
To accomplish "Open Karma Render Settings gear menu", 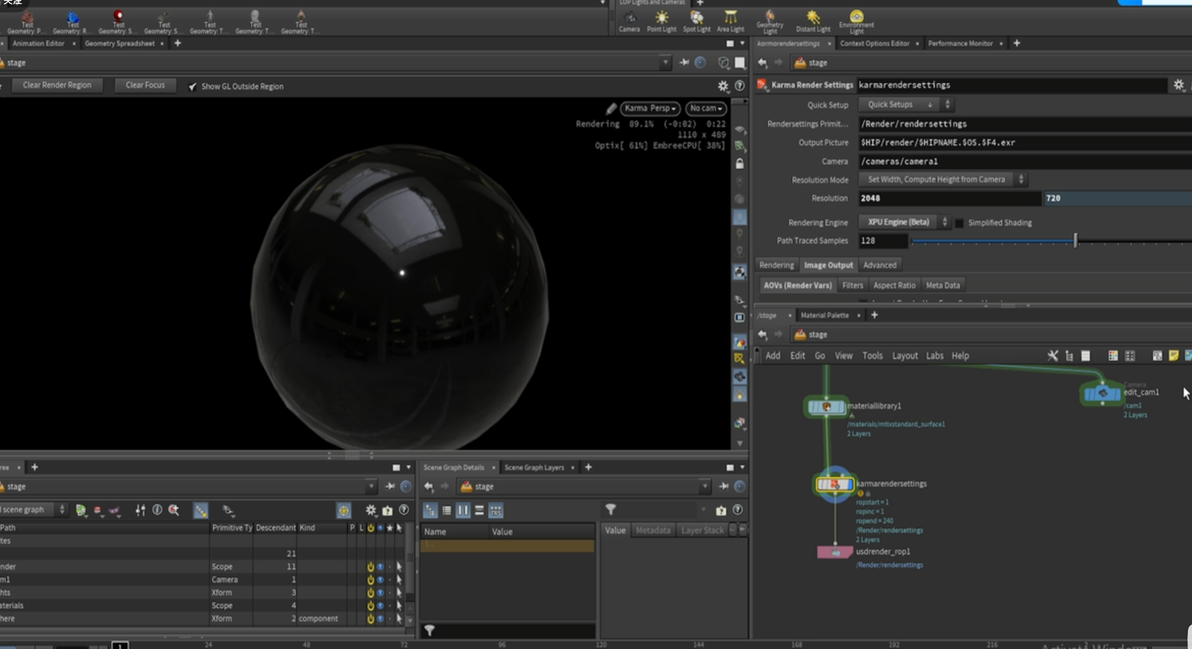I will [x=1179, y=86].
